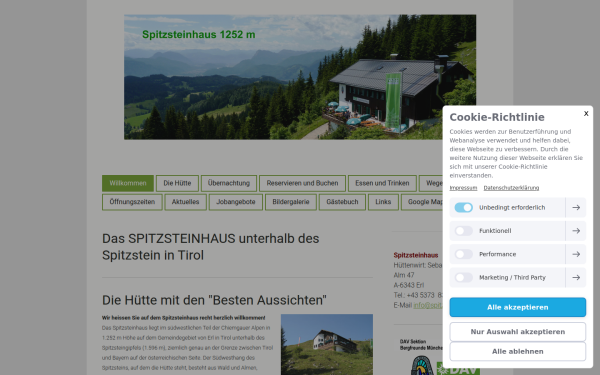
Task: Enable Marketing / Third Party switch
Action: tap(463, 277)
